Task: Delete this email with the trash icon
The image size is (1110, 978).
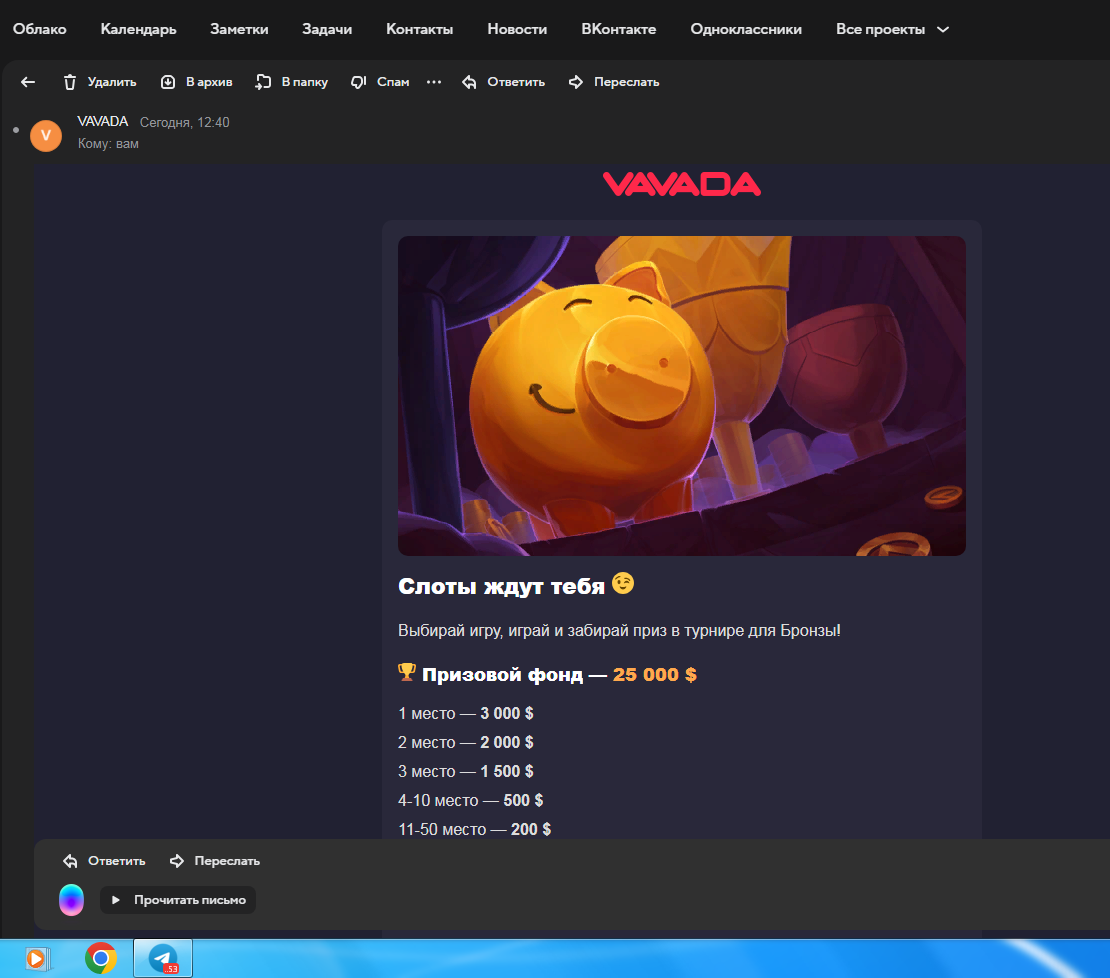Action: coord(99,82)
